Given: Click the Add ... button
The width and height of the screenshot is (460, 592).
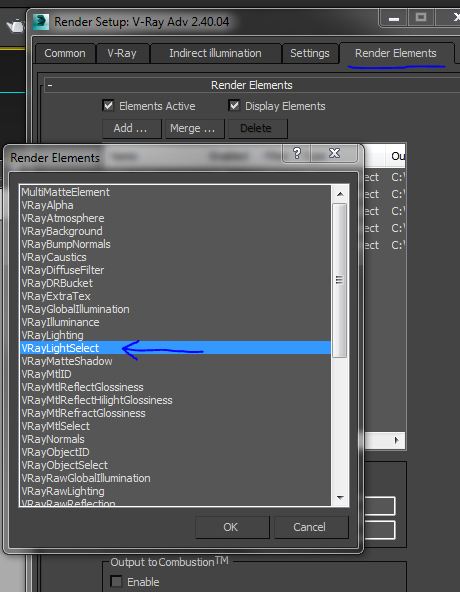Looking at the screenshot, I should 131,128.
